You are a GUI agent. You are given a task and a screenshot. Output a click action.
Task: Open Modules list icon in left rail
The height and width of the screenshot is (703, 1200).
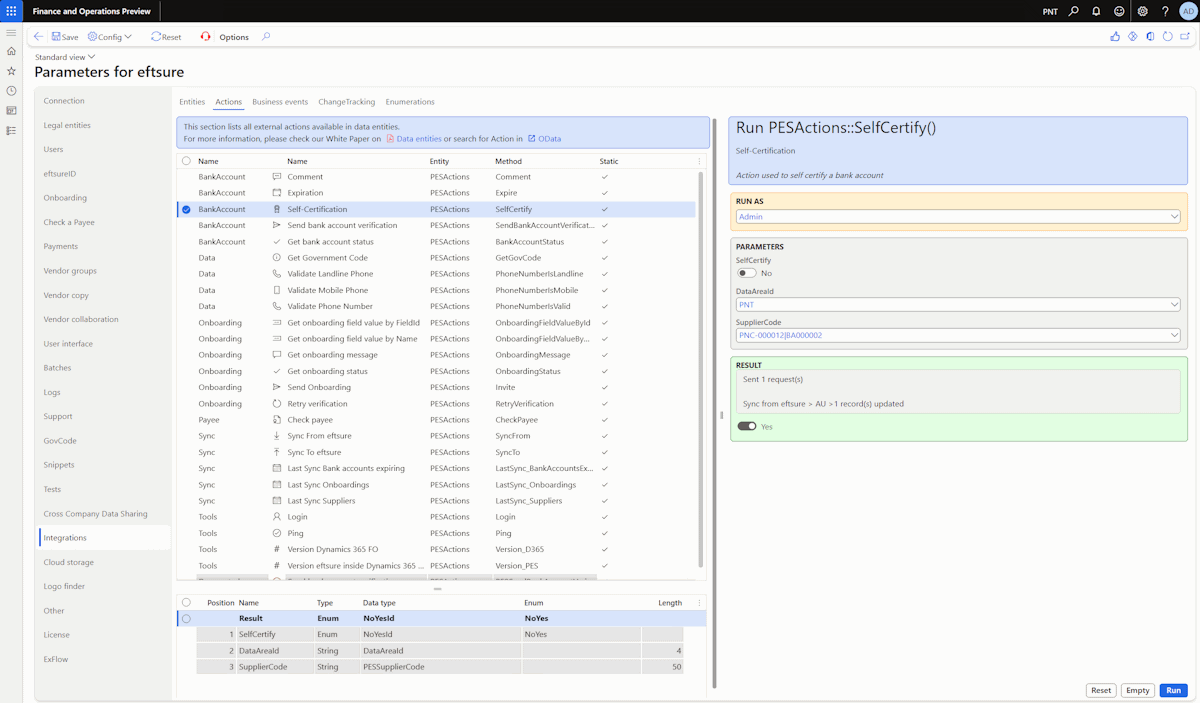coord(11,131)
